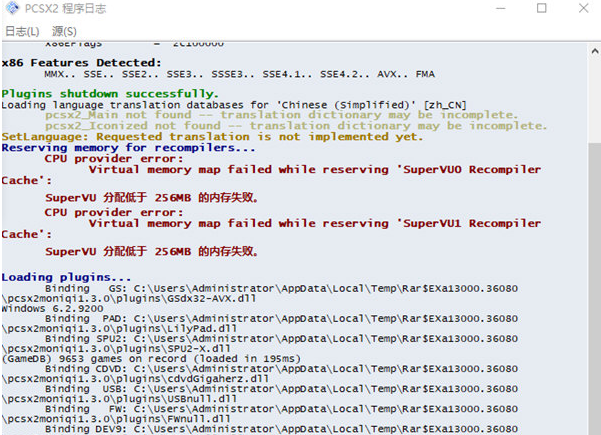The height and width of the screenshot is (435, 601).
Task: Click the 'SetLanguage: Requested translation' warning line
Action: (212, 136)
